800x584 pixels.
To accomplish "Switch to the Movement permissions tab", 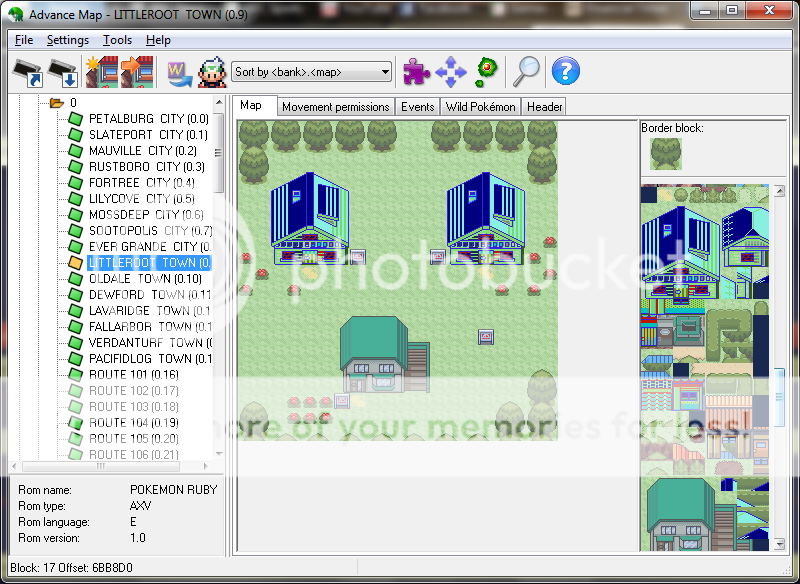I will [x=335, y=107].
